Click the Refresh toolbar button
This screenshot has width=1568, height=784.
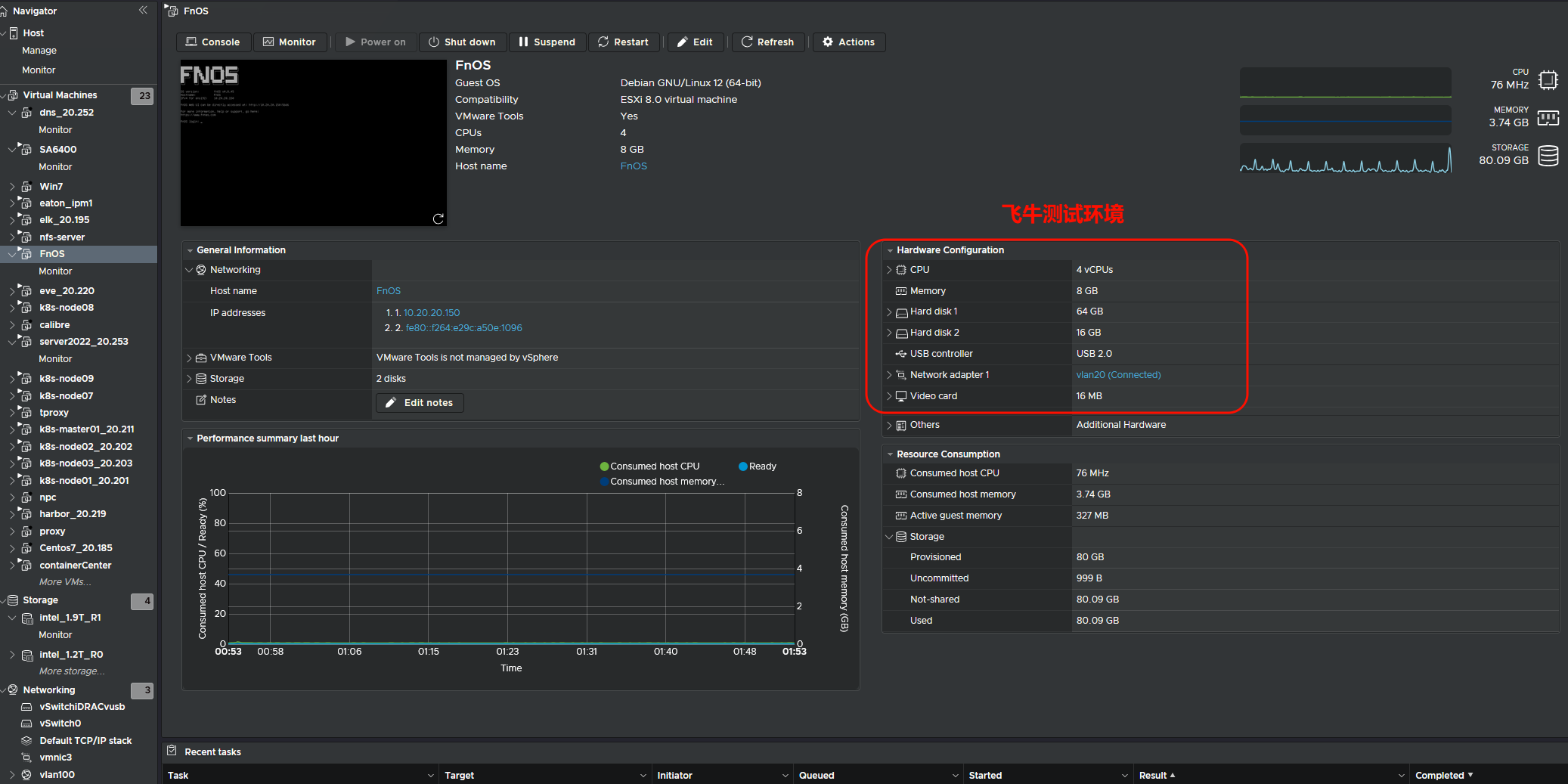pos(767,42)
